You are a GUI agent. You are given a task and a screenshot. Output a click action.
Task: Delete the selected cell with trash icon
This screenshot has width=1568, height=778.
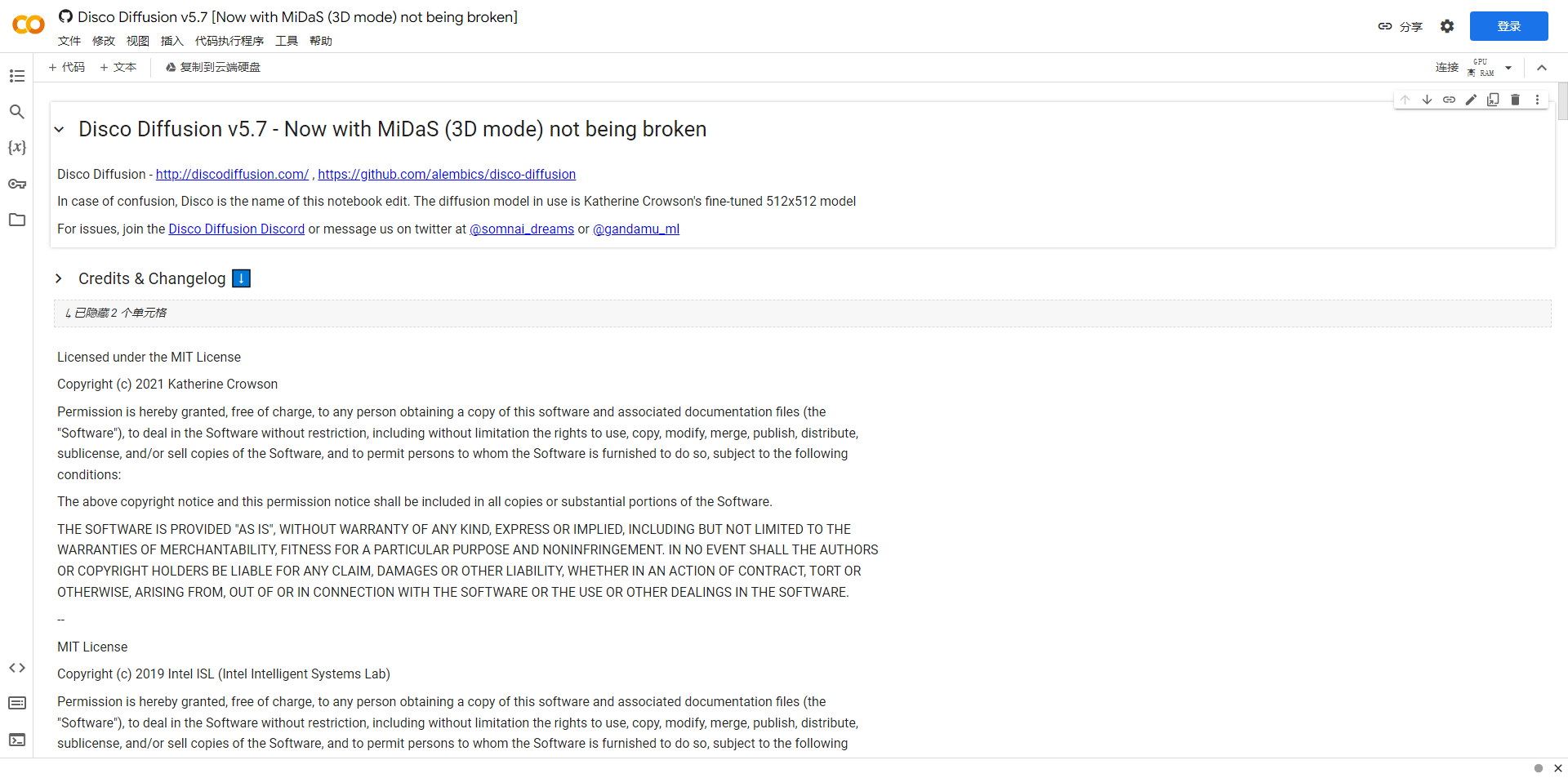click(1515, 100)
